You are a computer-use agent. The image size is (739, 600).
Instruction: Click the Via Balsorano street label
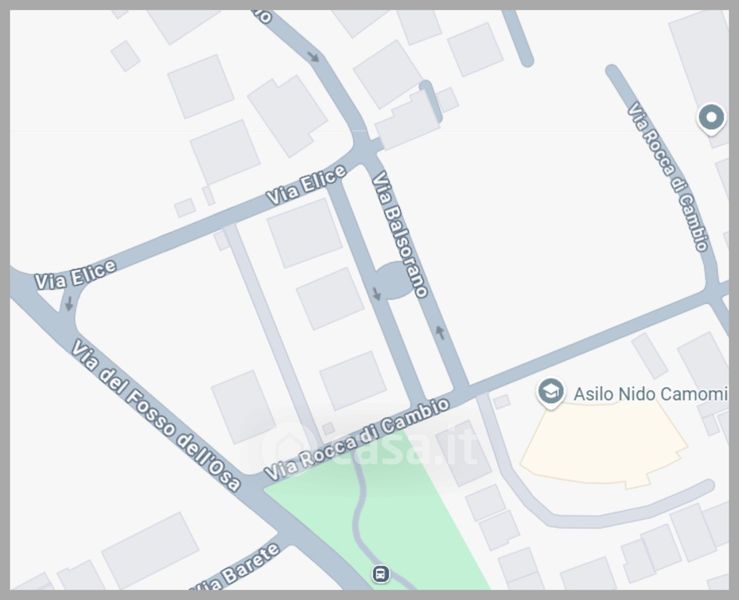click(x=400, y=235)
